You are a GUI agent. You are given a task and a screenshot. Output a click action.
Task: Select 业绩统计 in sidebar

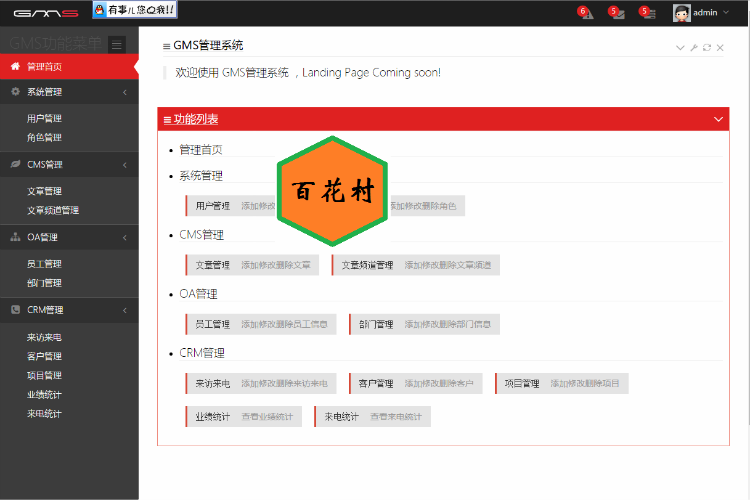coord(44,395)
